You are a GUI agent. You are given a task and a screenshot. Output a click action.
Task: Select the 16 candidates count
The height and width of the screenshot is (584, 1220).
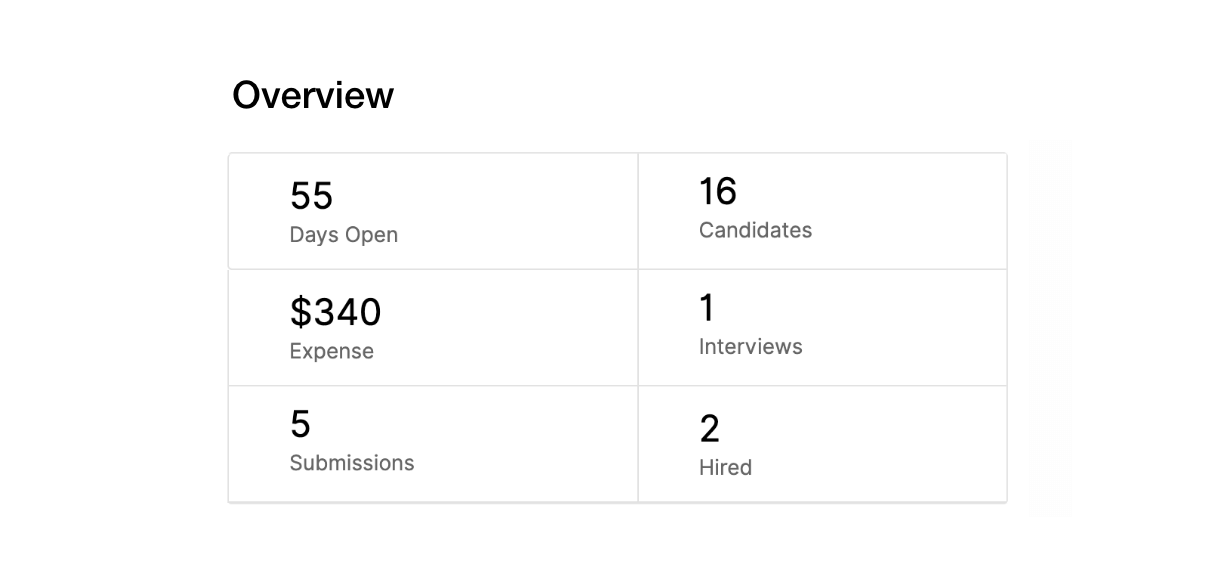(x=718, y=191)
